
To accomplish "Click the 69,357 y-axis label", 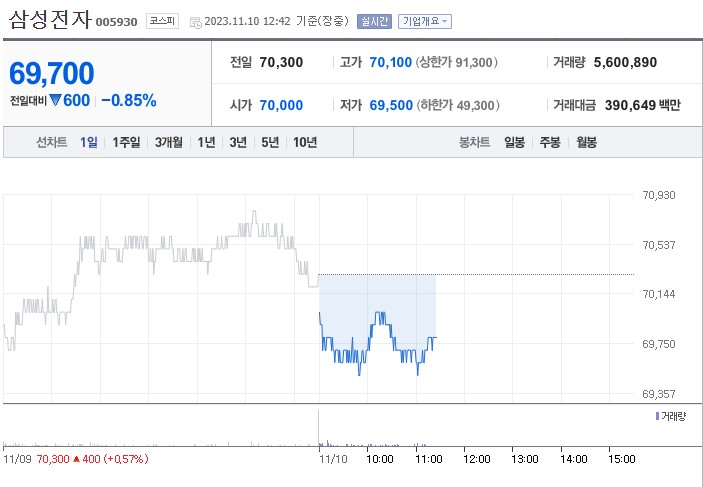I will (659, 394).
